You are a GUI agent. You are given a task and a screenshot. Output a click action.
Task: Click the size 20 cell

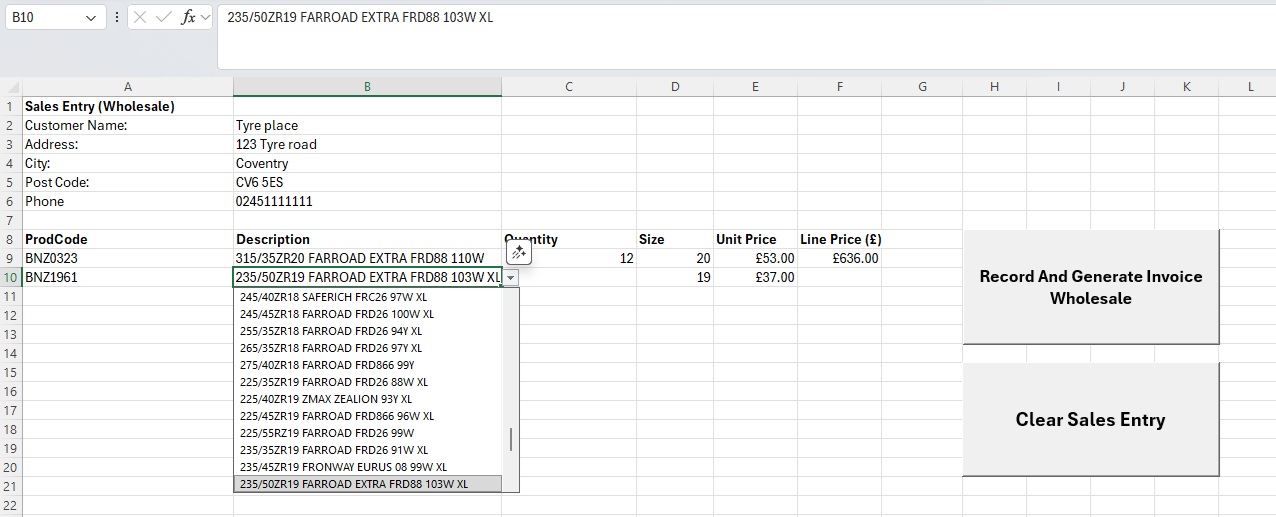point(675,258)
